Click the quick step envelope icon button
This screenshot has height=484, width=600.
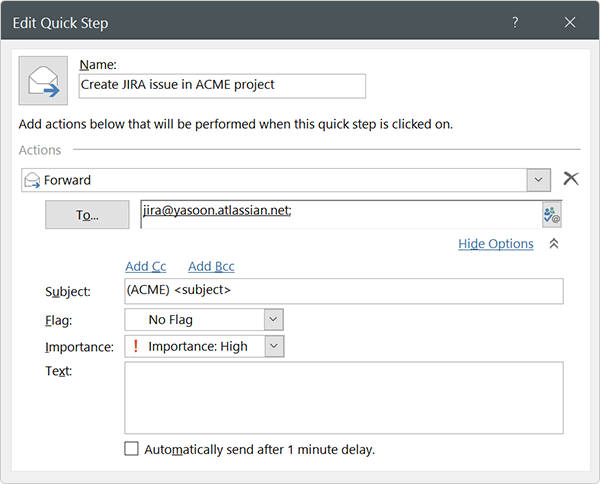(43, 81)
